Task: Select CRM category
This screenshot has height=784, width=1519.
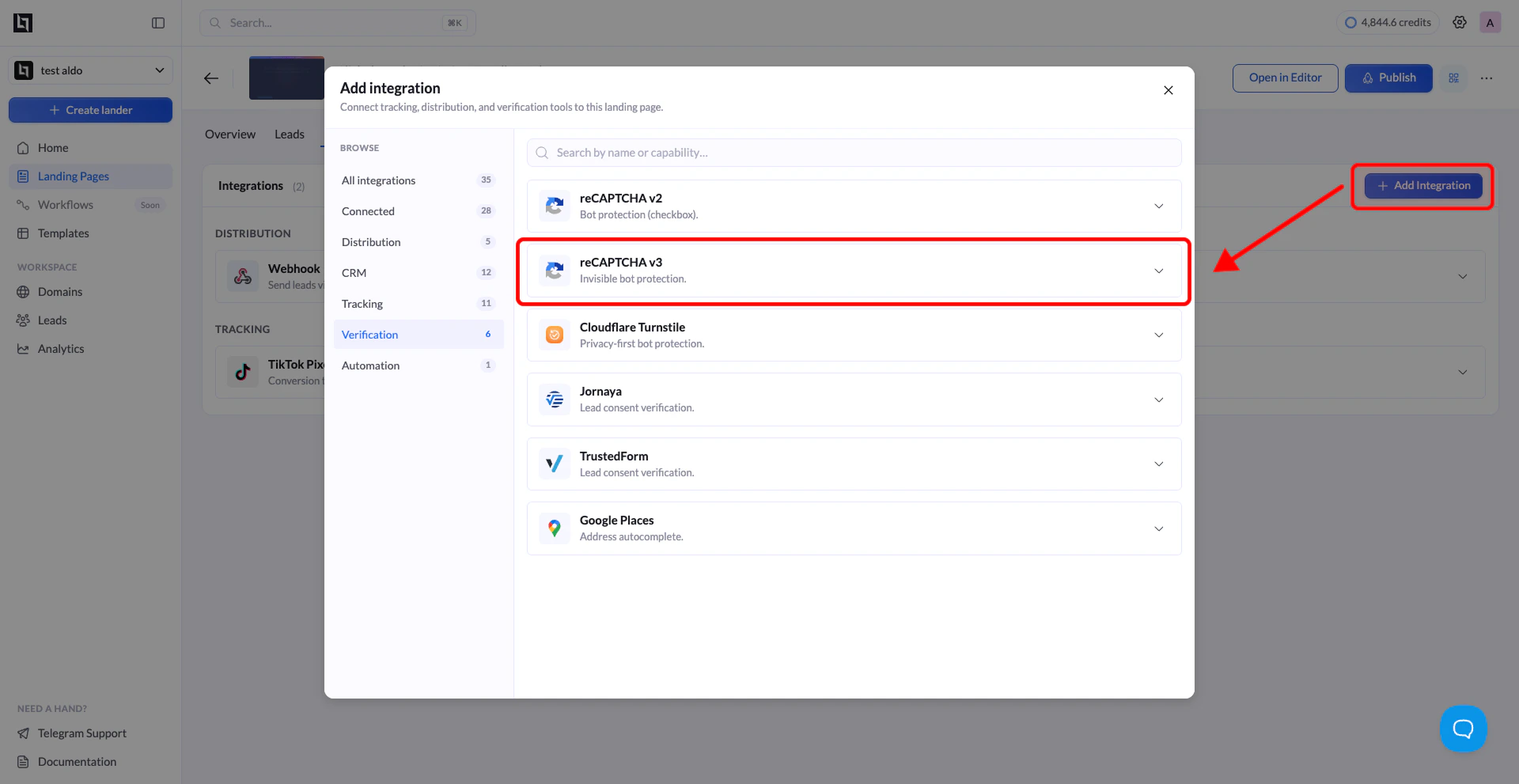Action: click(x=419, y=273)
